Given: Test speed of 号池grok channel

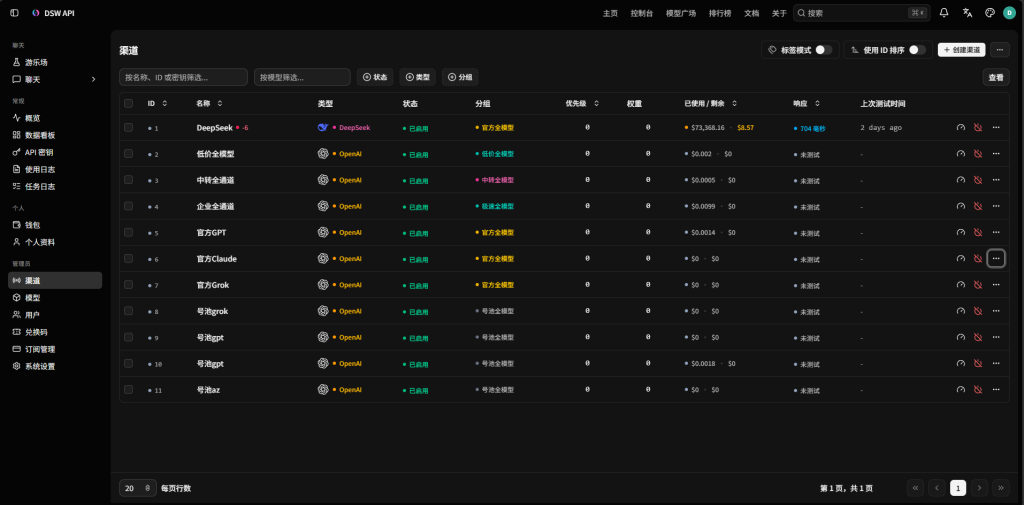Looking at the screenshot, I should (961, 311).
